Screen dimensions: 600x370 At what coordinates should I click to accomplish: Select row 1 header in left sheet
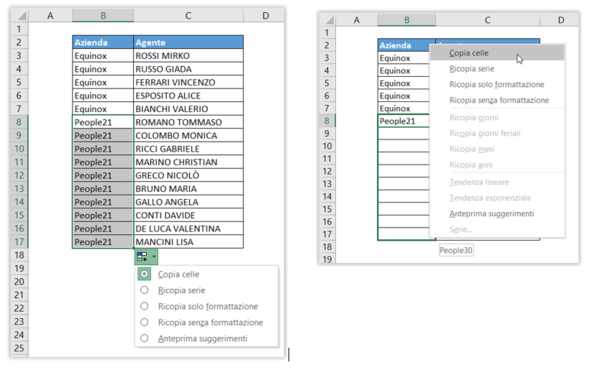(x=20, y=29)
